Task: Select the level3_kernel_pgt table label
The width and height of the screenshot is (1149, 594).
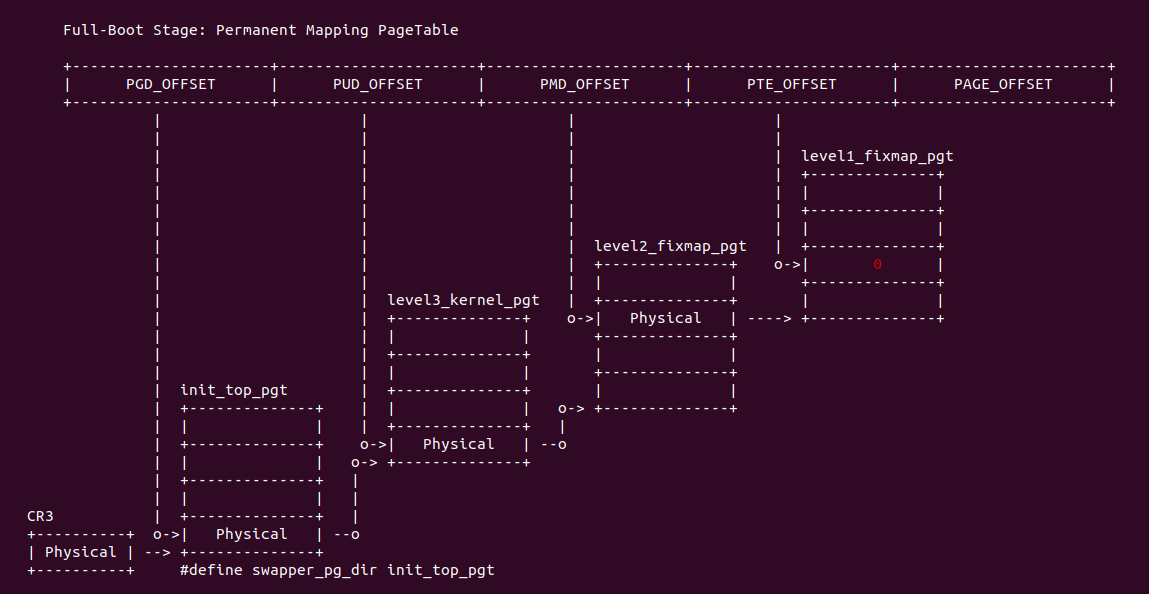Action: point(463,300)
